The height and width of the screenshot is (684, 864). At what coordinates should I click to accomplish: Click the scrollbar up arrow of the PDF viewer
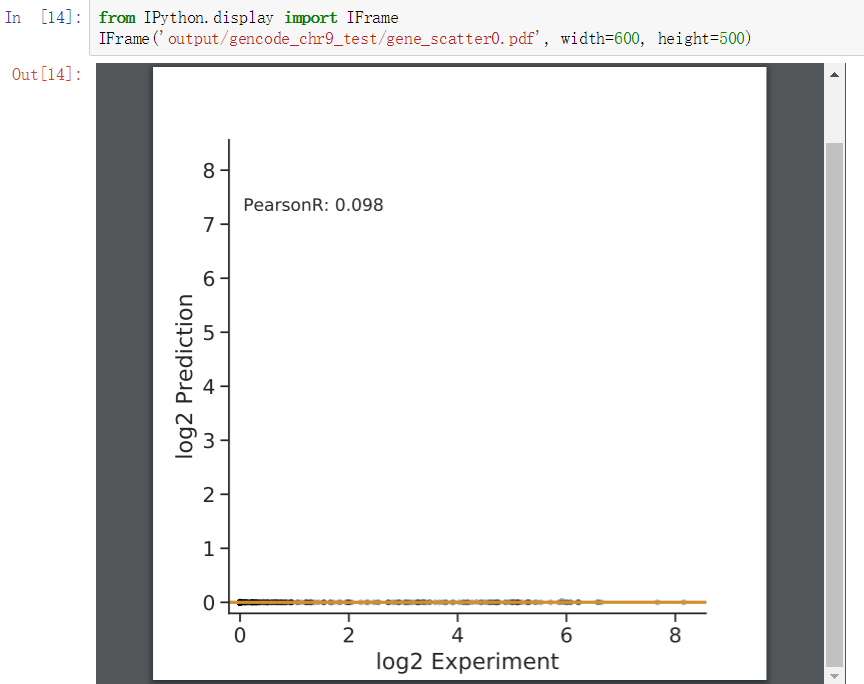[x=833, y=73]
